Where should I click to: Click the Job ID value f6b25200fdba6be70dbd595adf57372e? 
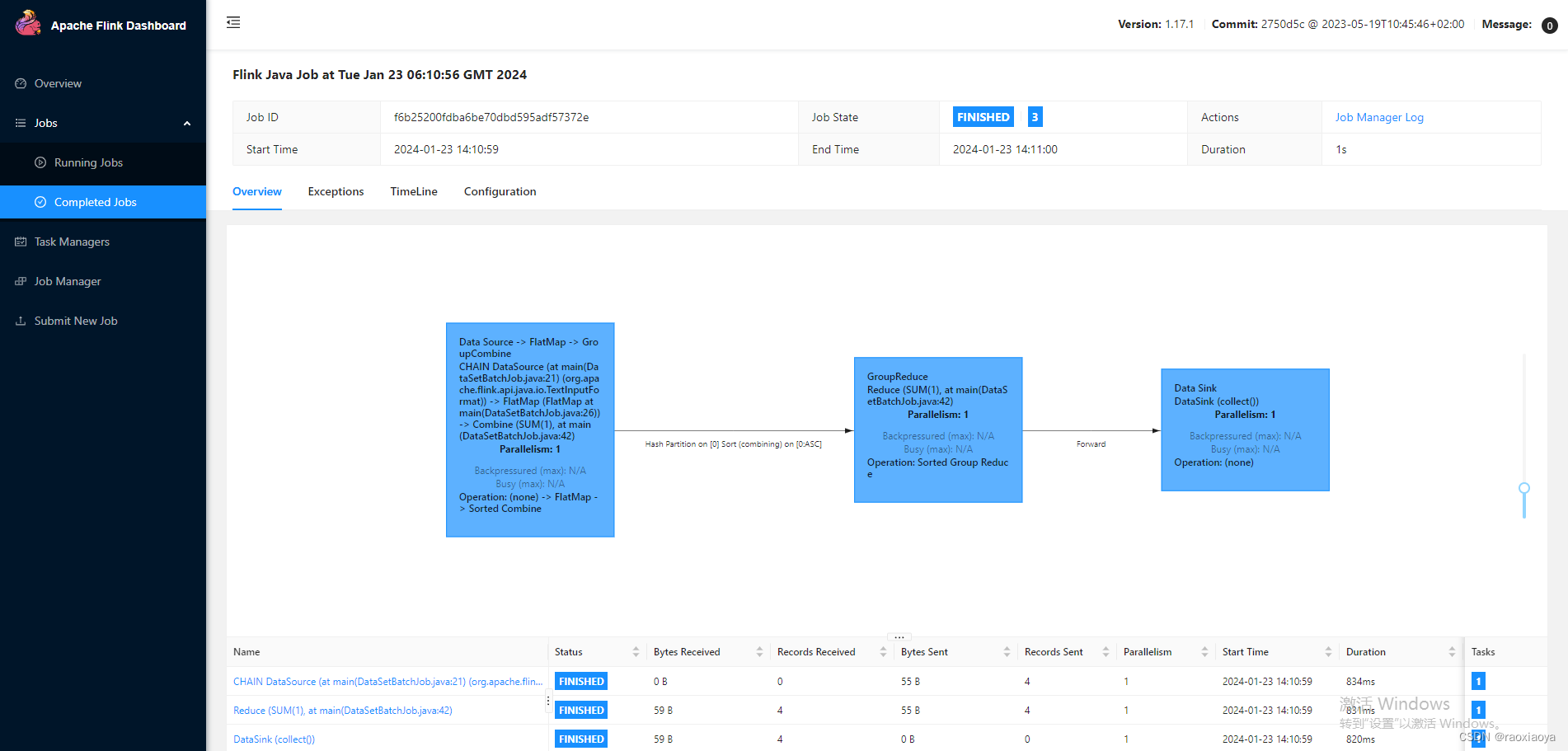pos(491,117)
